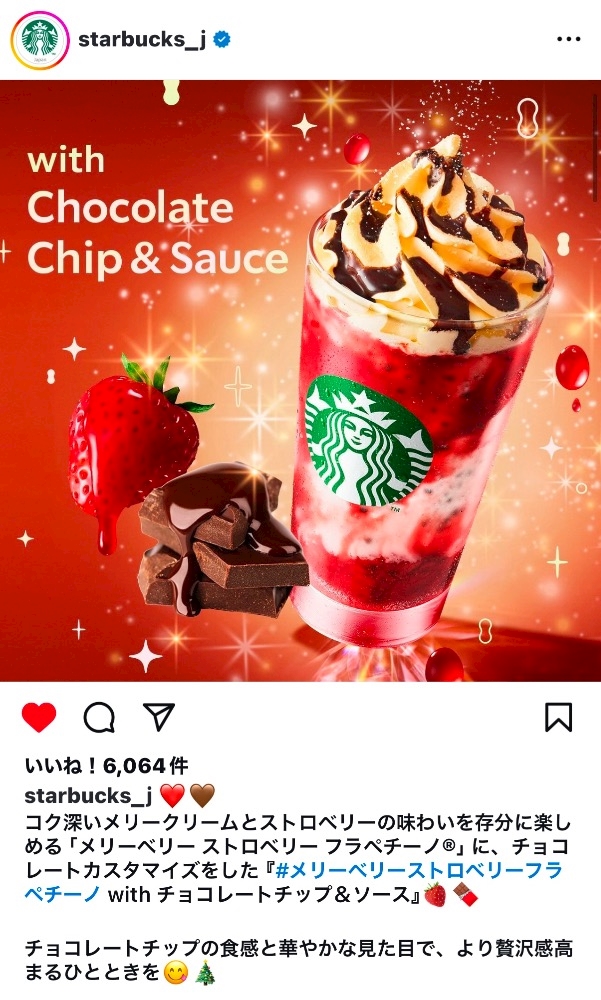Tap the red heart emoji beside username
This screenshot has width=601, height=1000.
[172, 796]
